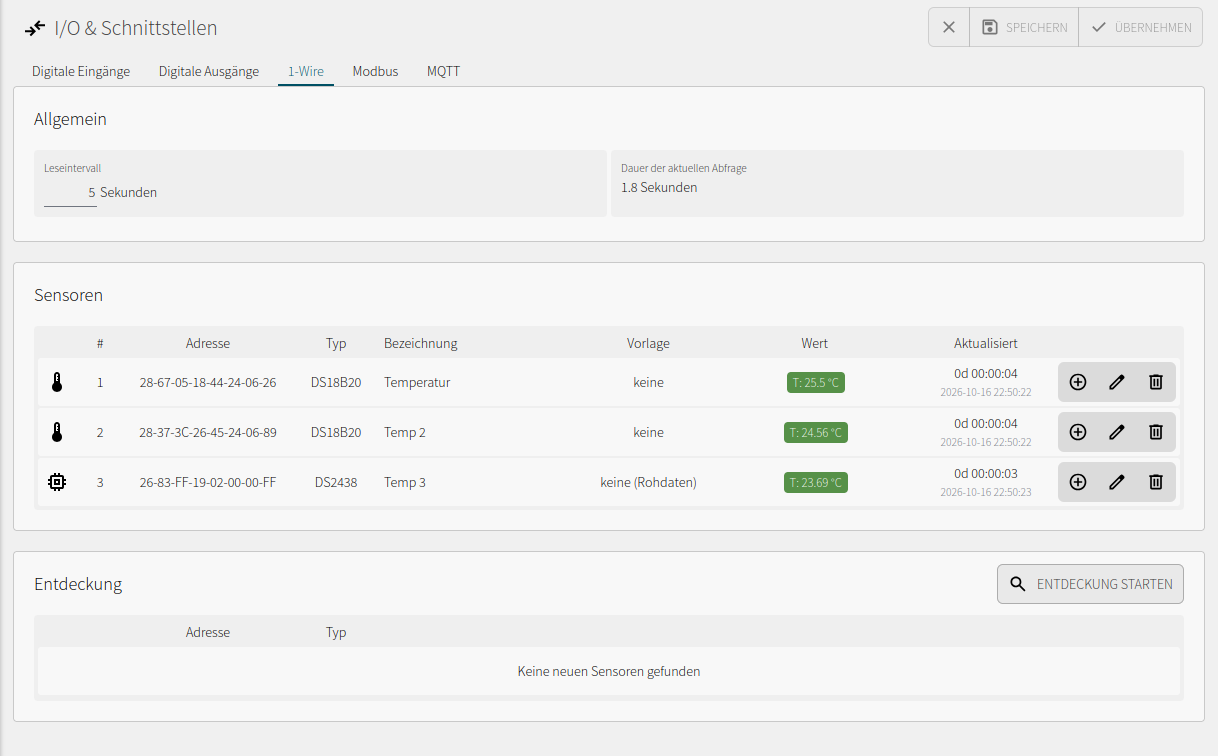Viewport: 1218px width, 756px height.
Task: Close the dialog with the X button
Action: 949,27
